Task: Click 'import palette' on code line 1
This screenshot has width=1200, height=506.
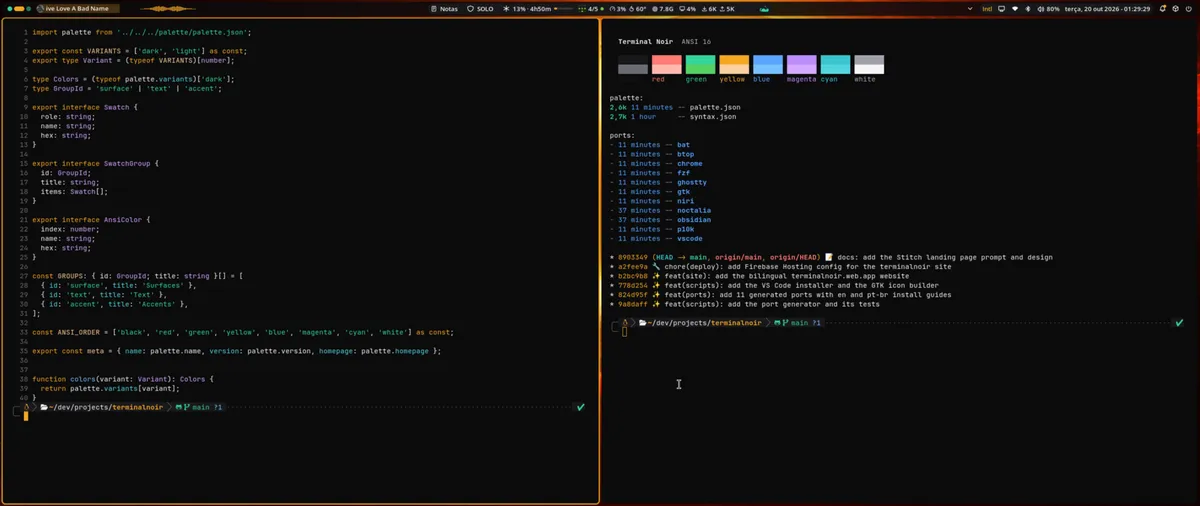Action: coord(62,32)
